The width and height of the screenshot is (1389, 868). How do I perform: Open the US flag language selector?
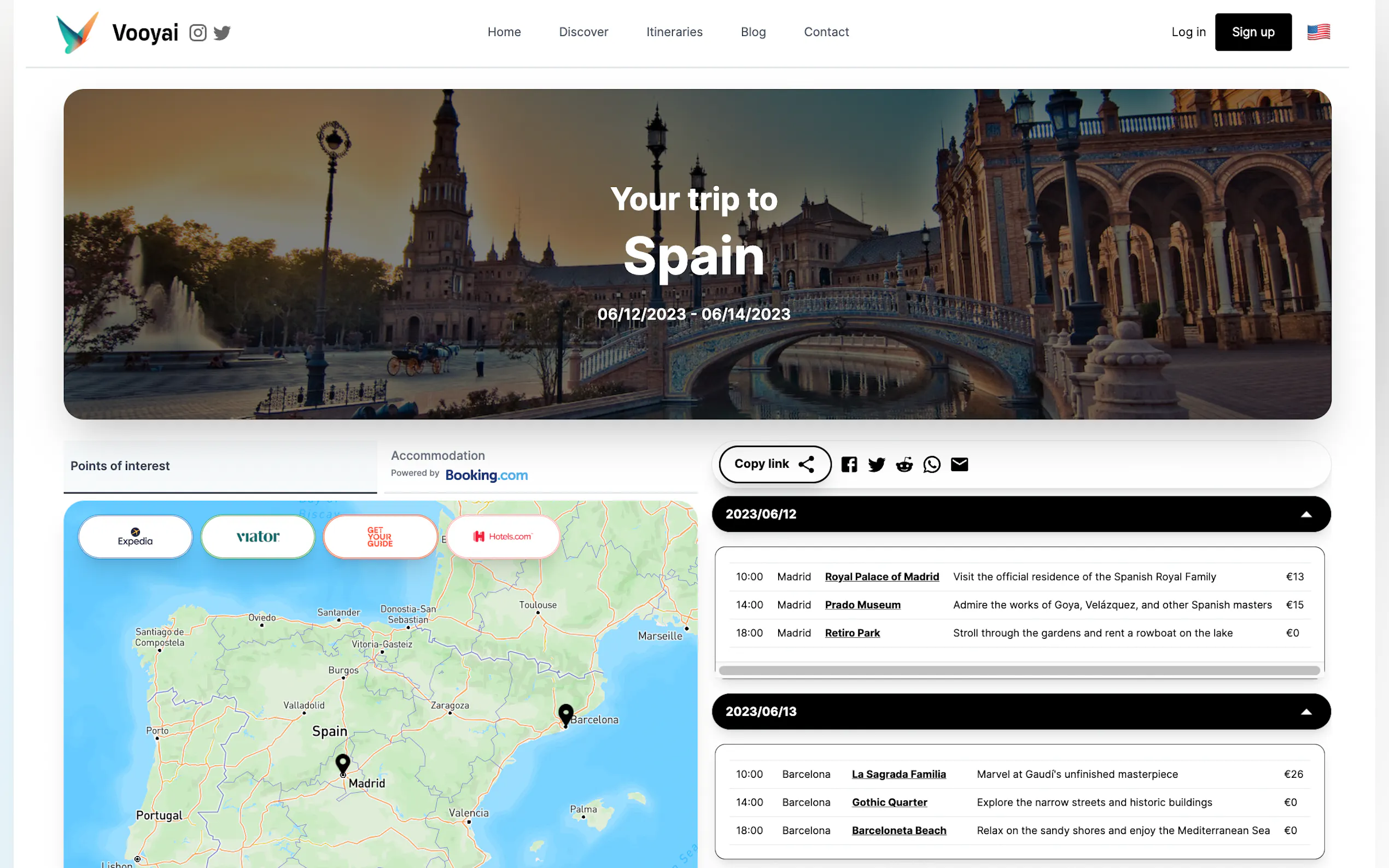[x=1318, y=32]
